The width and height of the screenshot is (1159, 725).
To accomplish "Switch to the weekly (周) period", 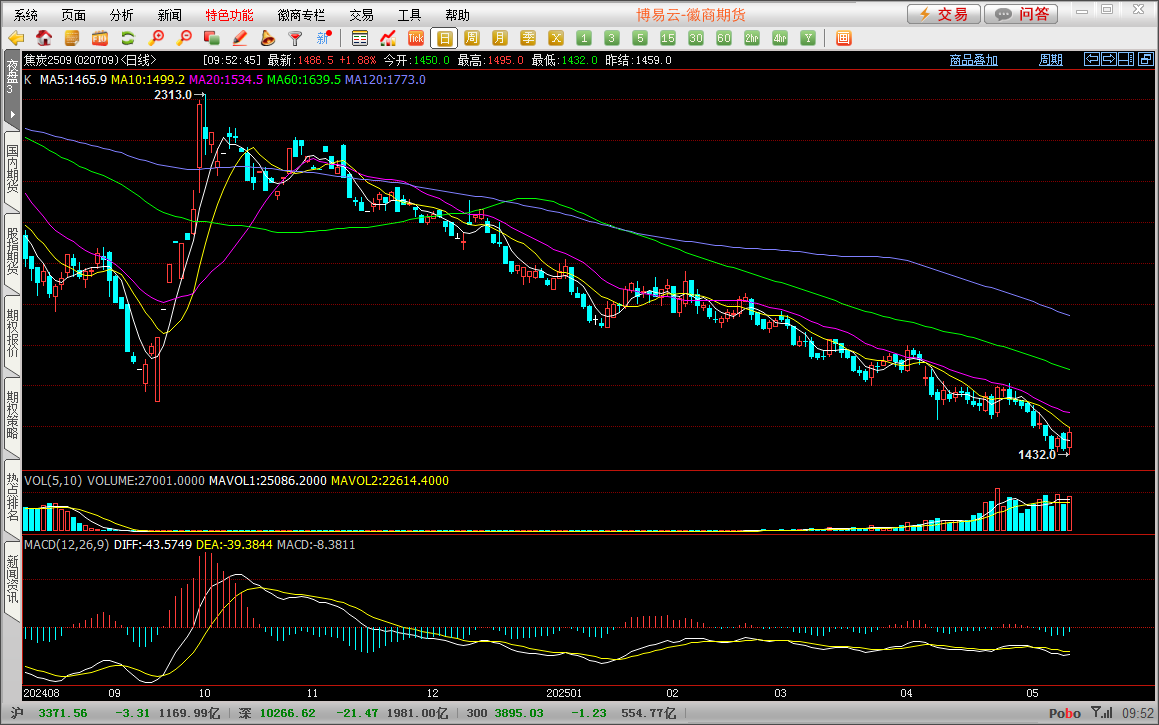I will 472,38.
